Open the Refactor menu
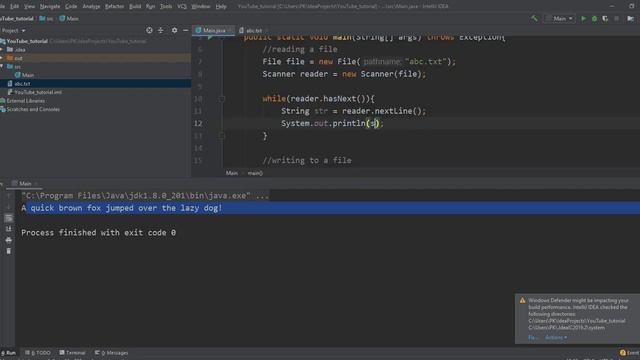The image size is (640, 360). pos(114,7)
